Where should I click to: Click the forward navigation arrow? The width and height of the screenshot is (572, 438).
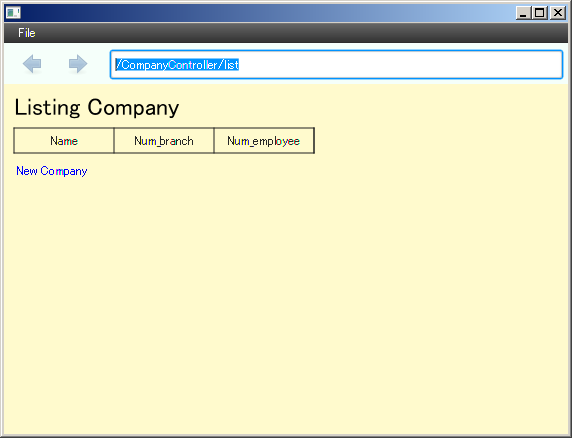coord(78,64)
